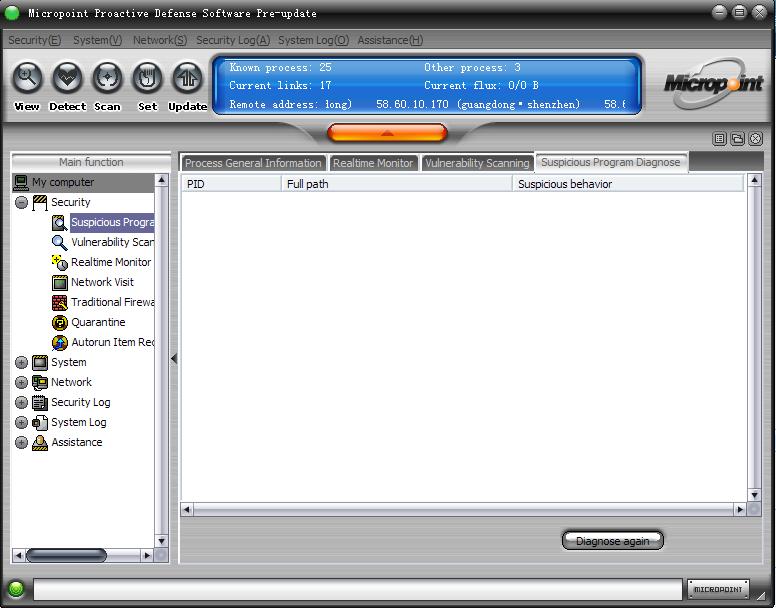Click the Autorun Item Recovery icon
Screen dimensions: 776x608
pos(59,342)
